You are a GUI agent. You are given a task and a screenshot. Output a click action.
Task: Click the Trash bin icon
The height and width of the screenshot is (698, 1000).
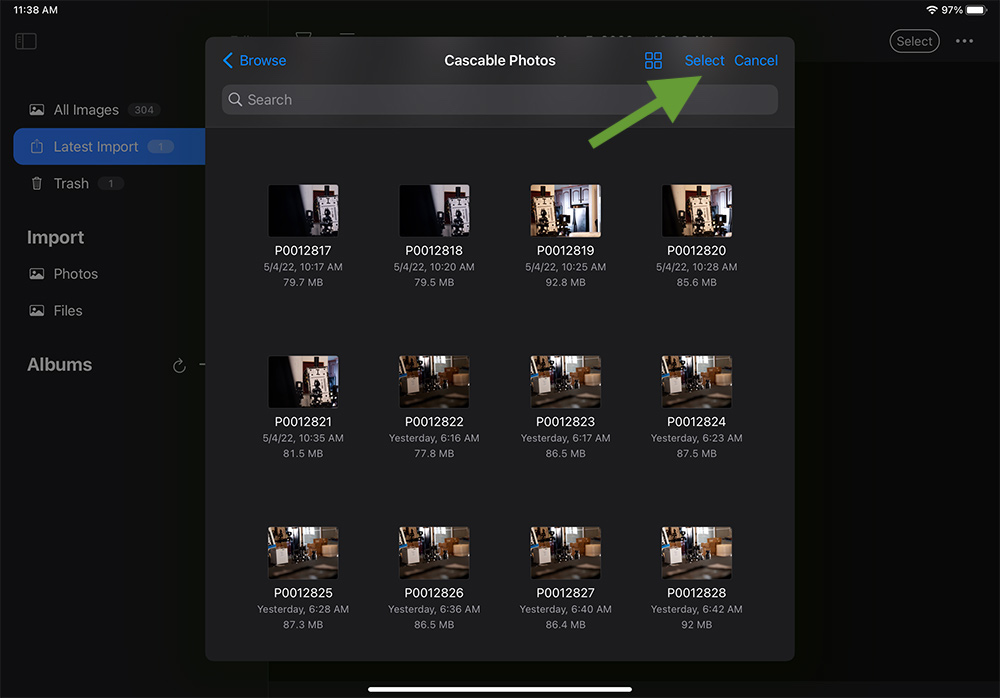(x=37, y=184)
